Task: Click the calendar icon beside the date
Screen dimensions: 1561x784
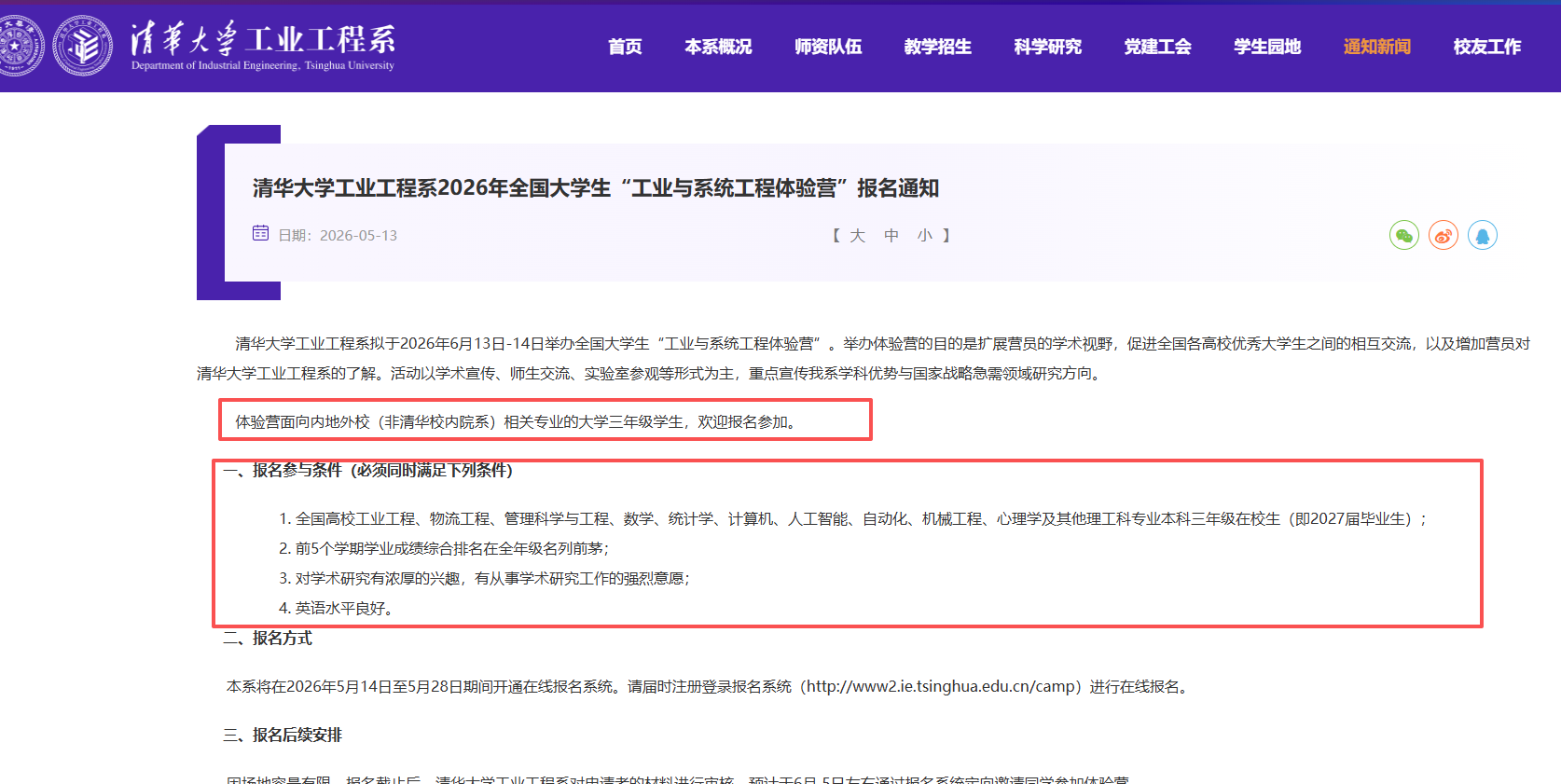Action: click(x=260, y=233)
